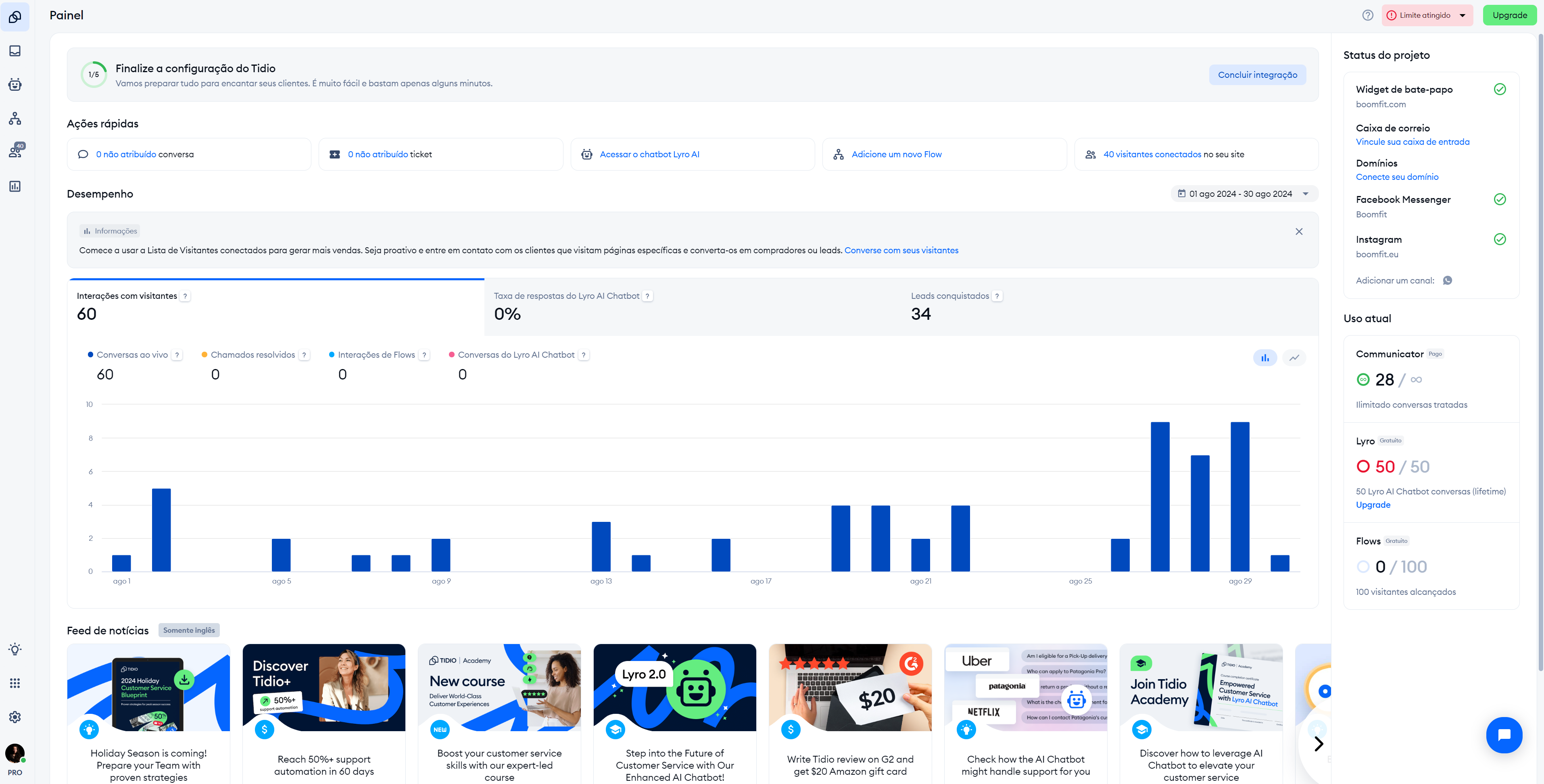
Task: Expand the Limite atingido dropdown
Action: tap(1427, 16)
